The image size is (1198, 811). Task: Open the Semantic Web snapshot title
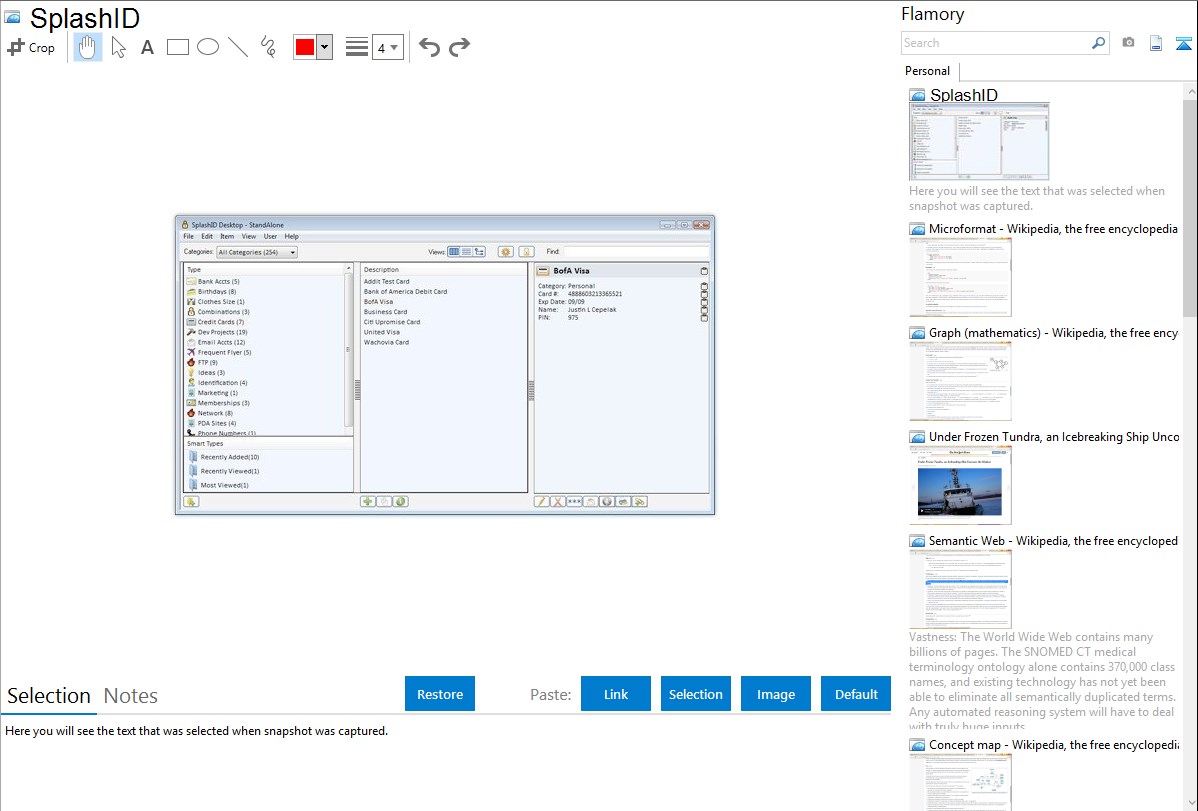(1053, 540)
